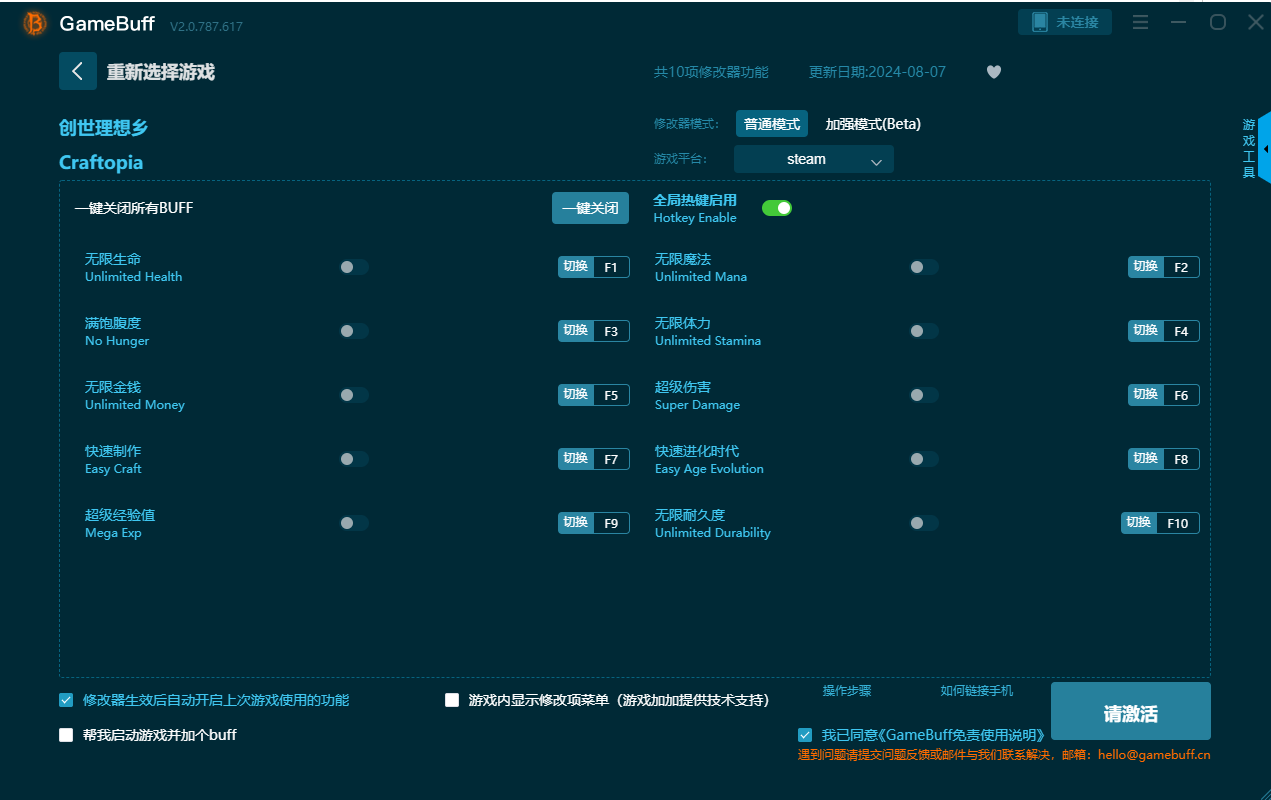Click the 创世理想乡 game name
The image size is (1271, 800).
point(104,128)
